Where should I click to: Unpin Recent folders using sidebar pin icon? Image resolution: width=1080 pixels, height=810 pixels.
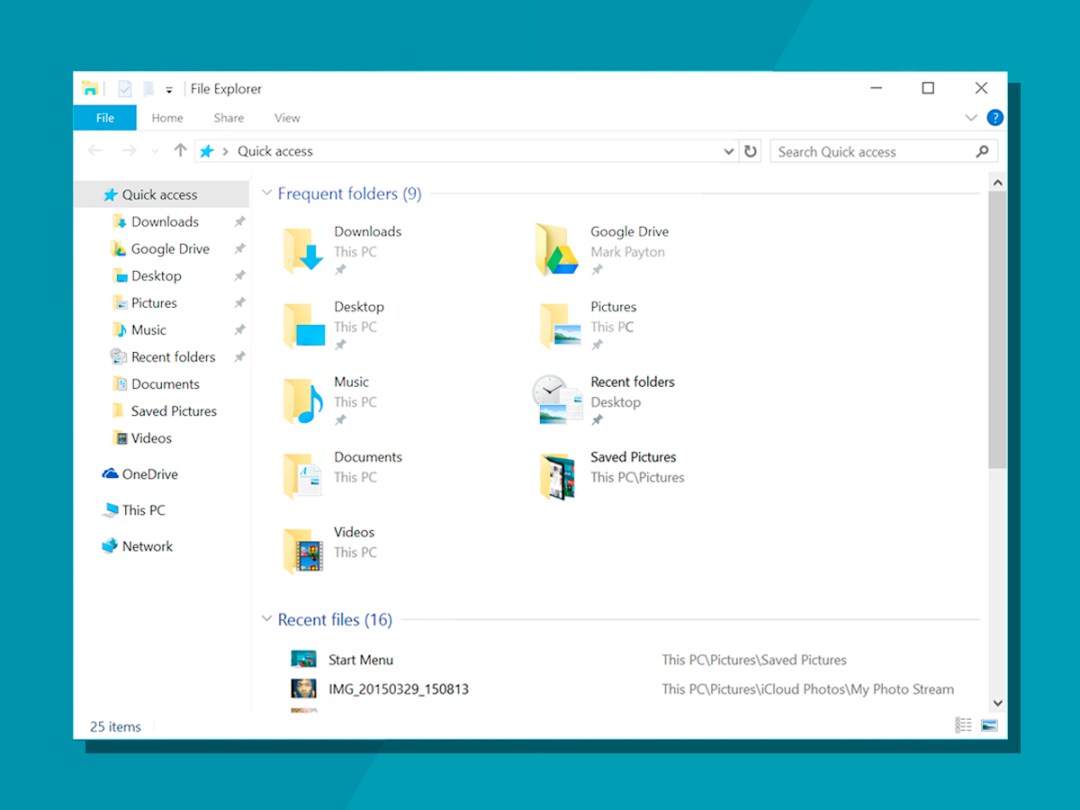[239, 357]
